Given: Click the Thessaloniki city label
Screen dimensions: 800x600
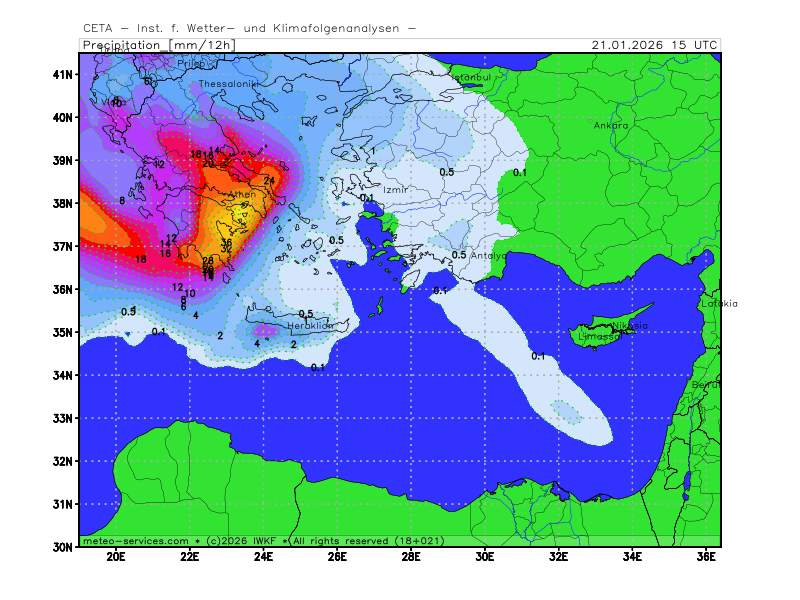Looking at the screenshot, I should pos(228,84).
